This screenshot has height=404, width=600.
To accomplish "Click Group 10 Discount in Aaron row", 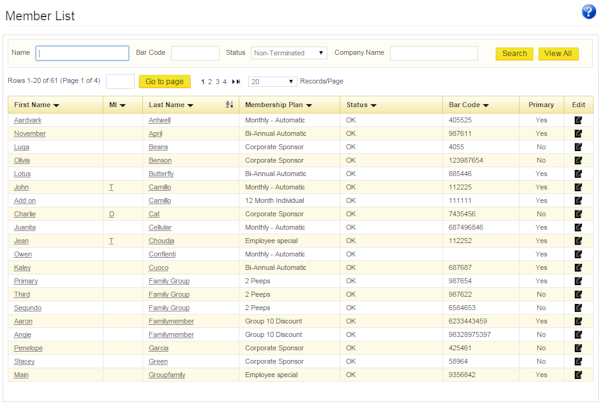I will (273, 321).
